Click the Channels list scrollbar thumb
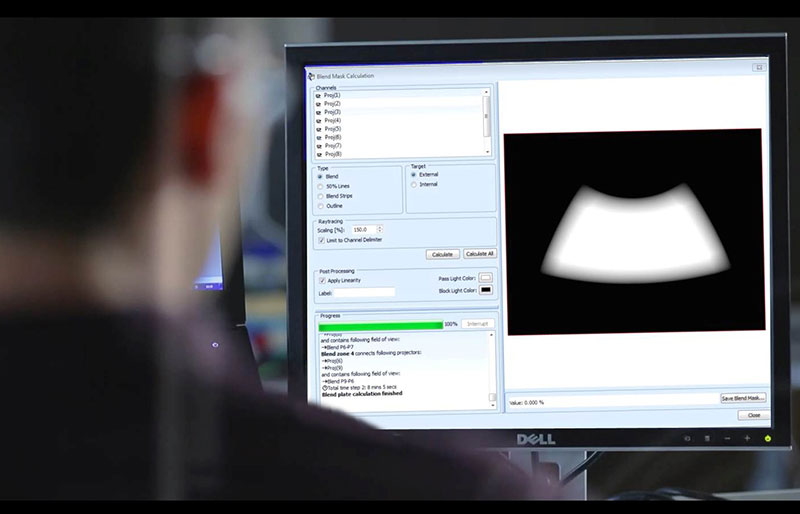Screen dimensions: 800x514 tap(487, 116)
